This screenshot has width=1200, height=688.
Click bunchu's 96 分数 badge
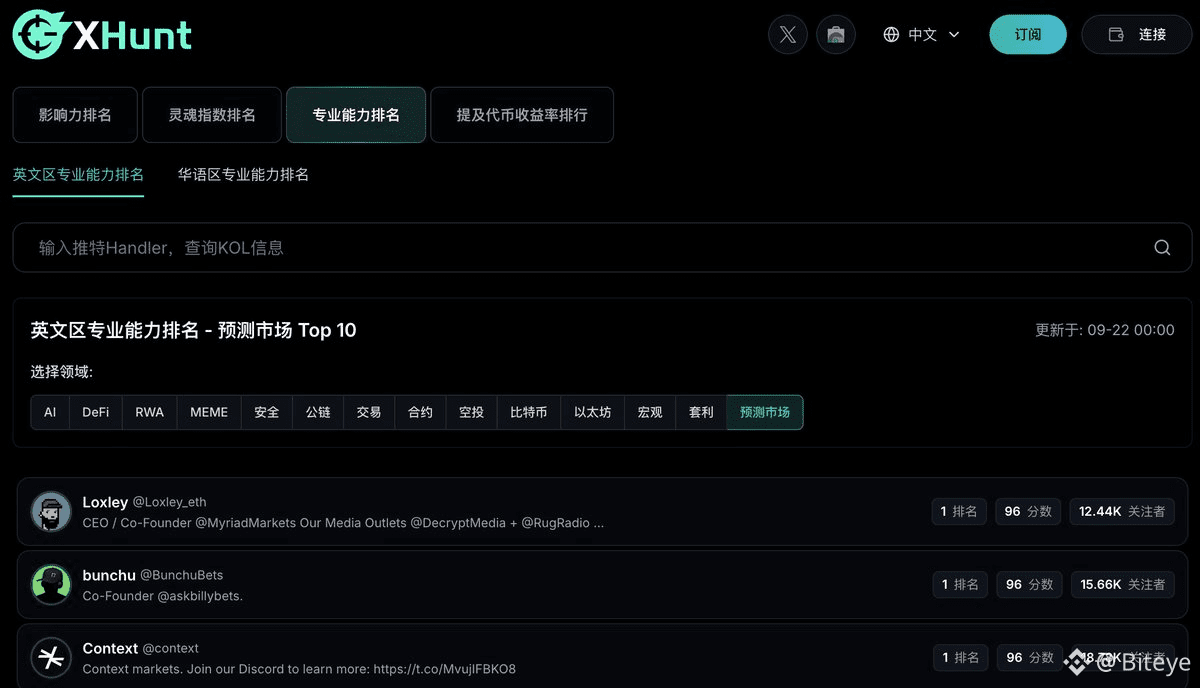[x=1028, y=584]
